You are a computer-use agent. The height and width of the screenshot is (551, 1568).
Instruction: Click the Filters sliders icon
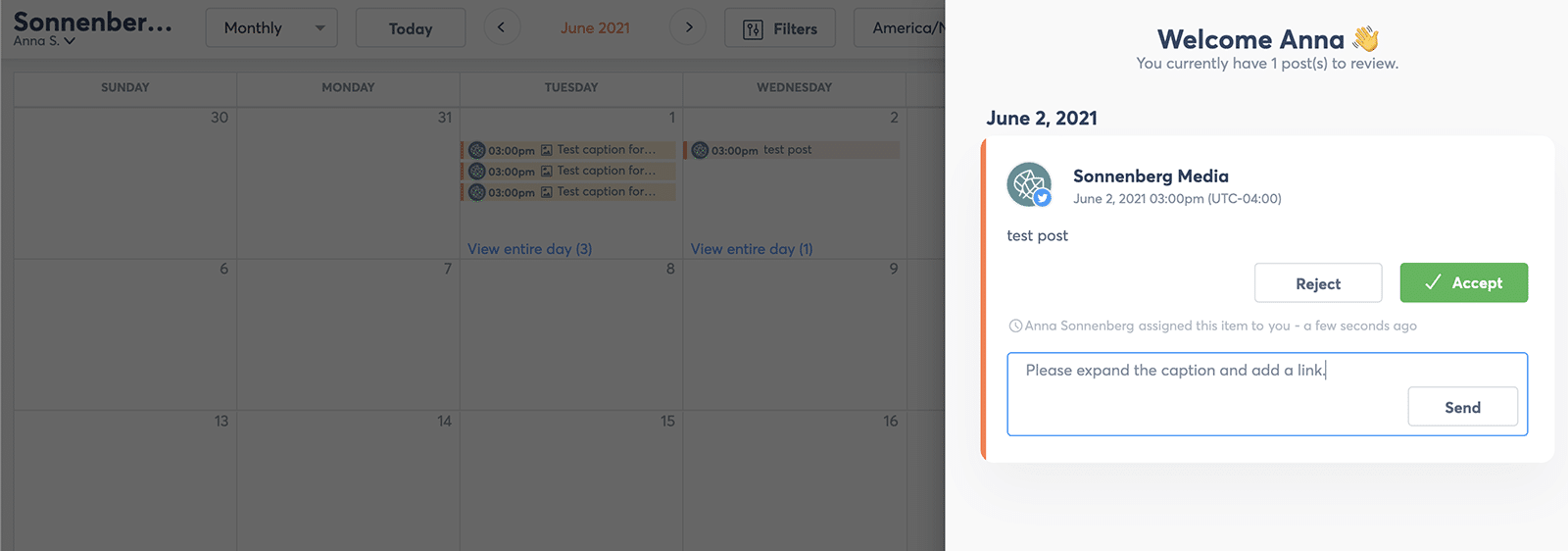pos(753,29)
